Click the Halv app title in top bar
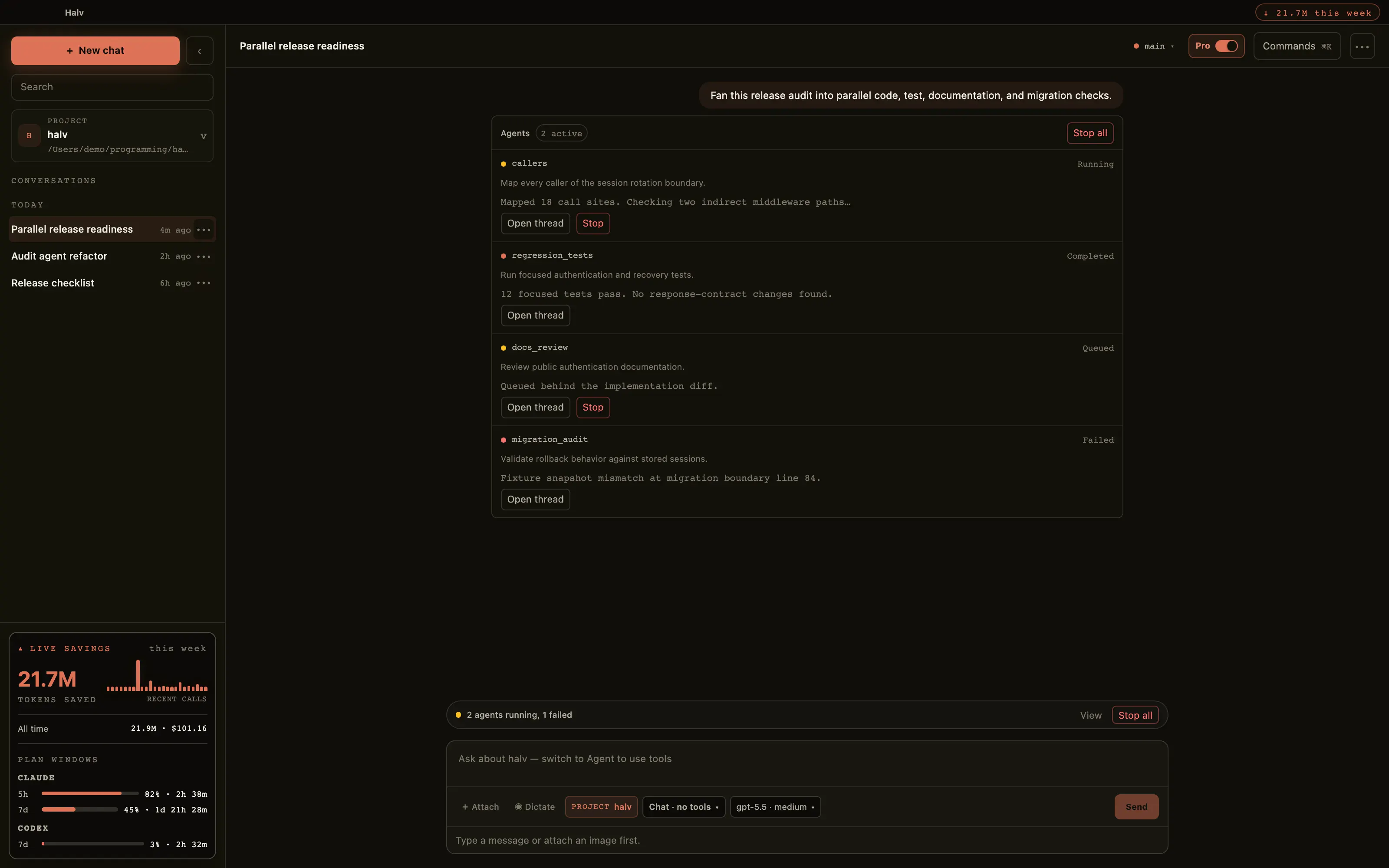 74,13
